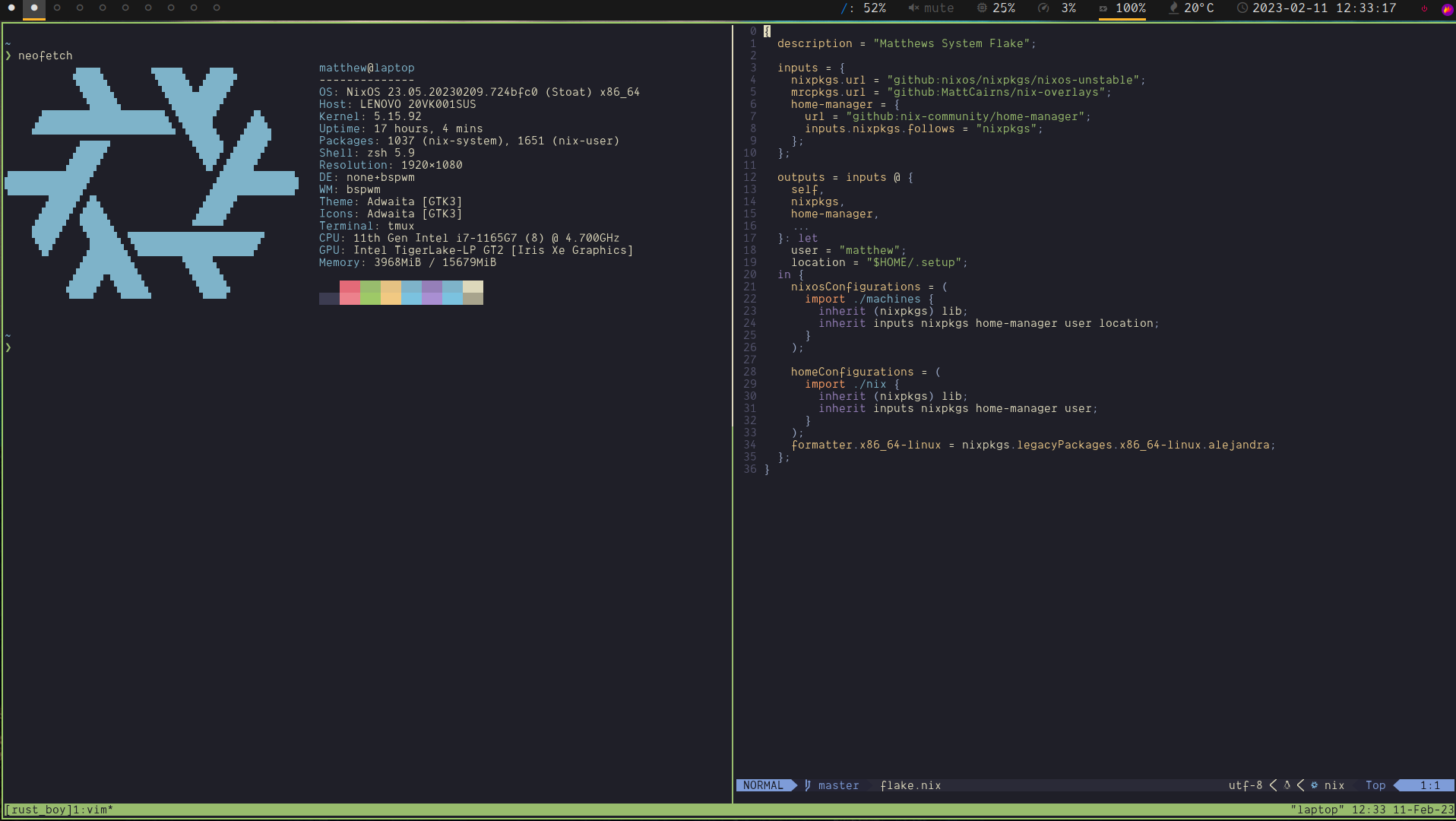Click nixosConfigurations on line 21
Screen dimensions: 1456x821
tap(856, 287)
